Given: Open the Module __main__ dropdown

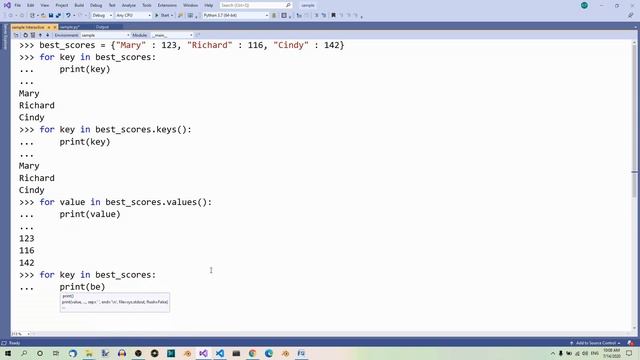Looking at the screenshot, I should tap(172, 35).
